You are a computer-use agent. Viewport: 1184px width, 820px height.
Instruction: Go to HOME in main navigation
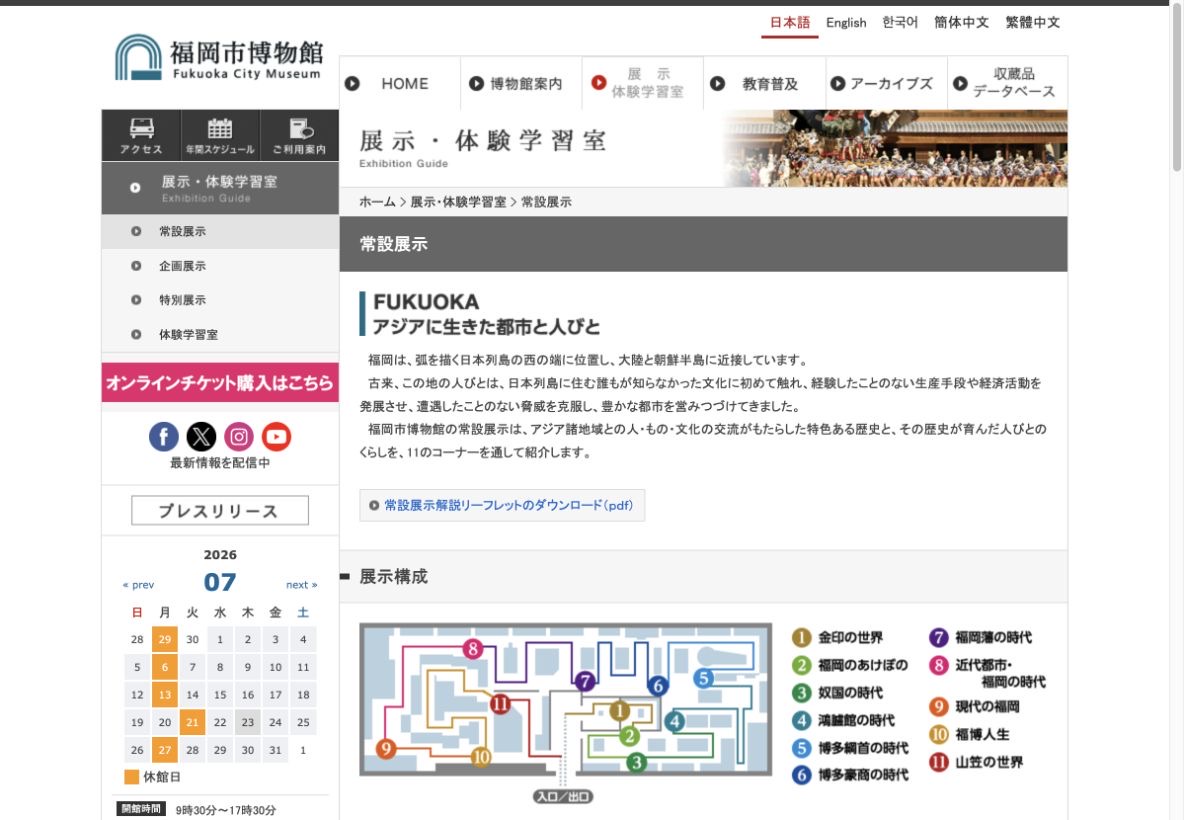pyautogui.click(x=399, y=83)
